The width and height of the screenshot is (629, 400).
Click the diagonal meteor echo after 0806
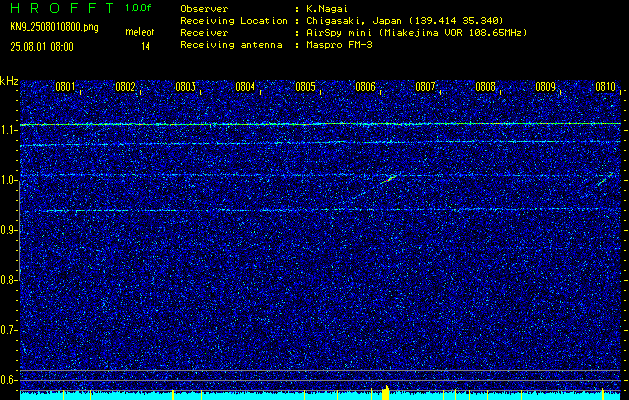click(x=388, y=179)
